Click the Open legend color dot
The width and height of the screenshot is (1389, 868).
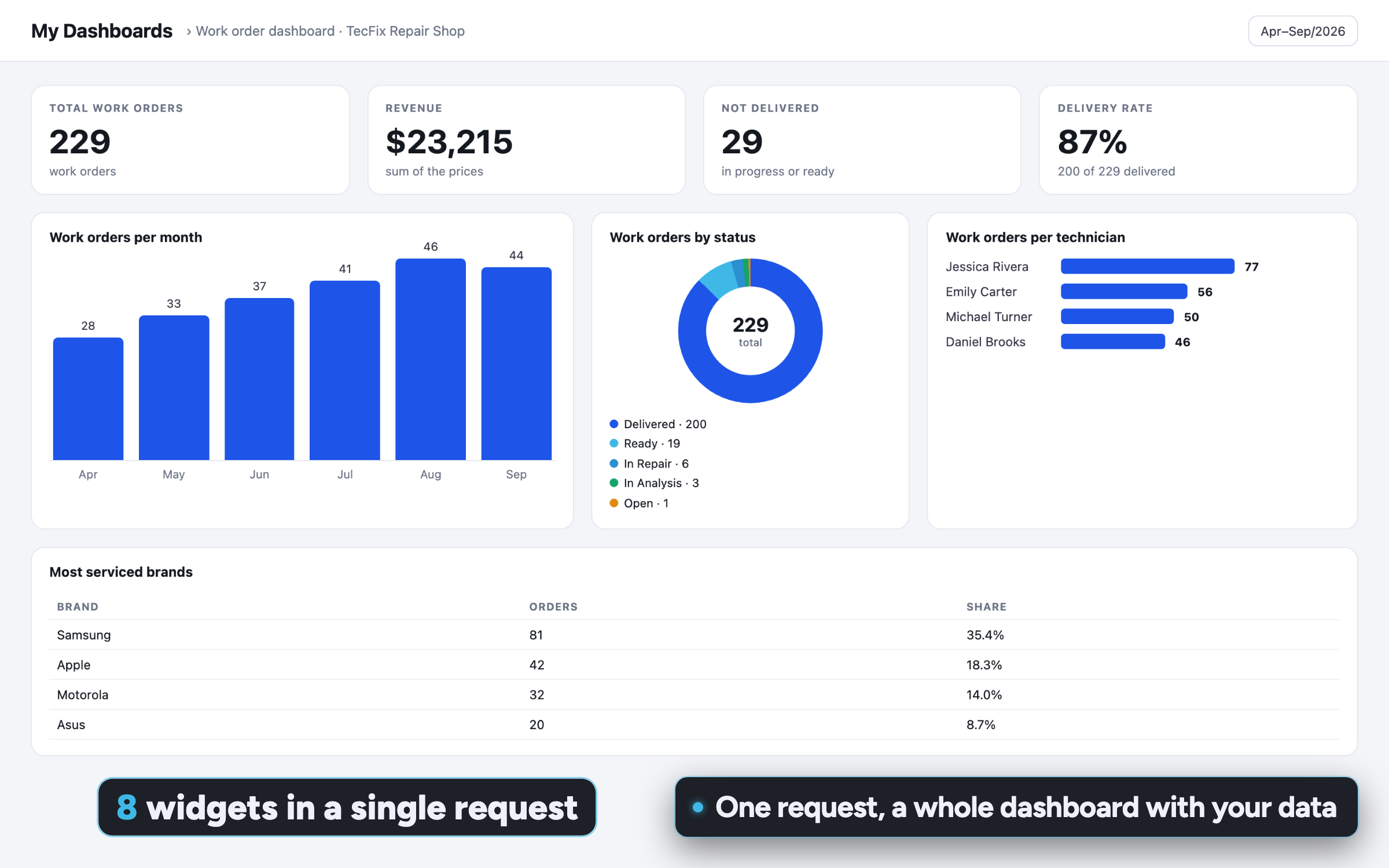(x=614, y=503)
